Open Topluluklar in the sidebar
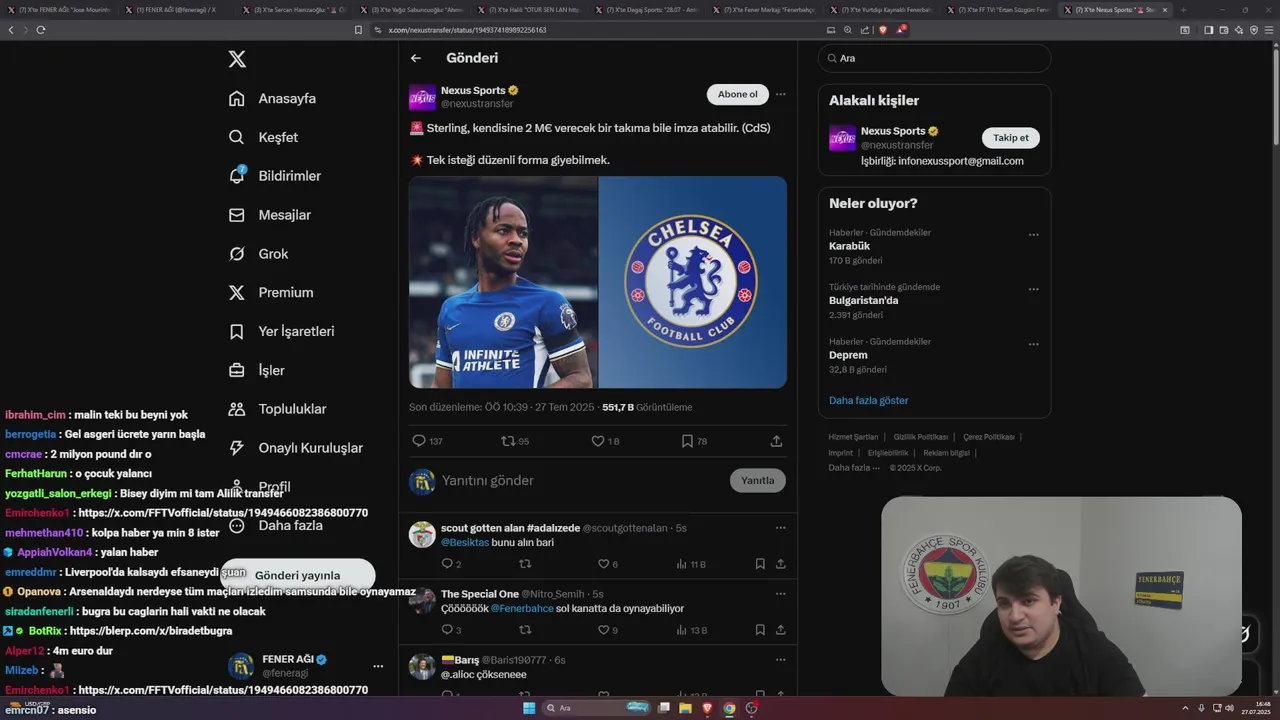 coord(277,409)
